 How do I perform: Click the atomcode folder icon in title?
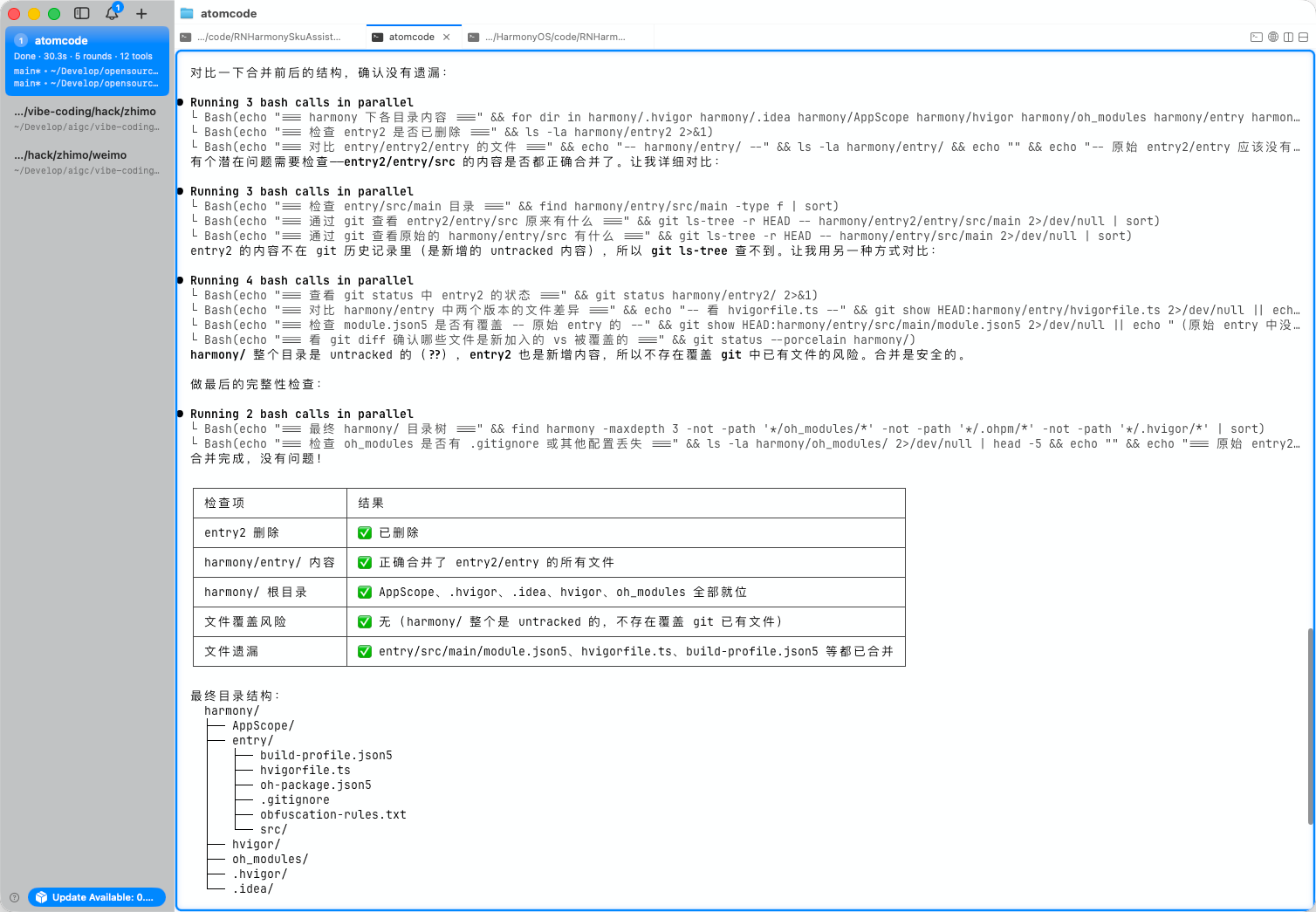click(187, 13)
